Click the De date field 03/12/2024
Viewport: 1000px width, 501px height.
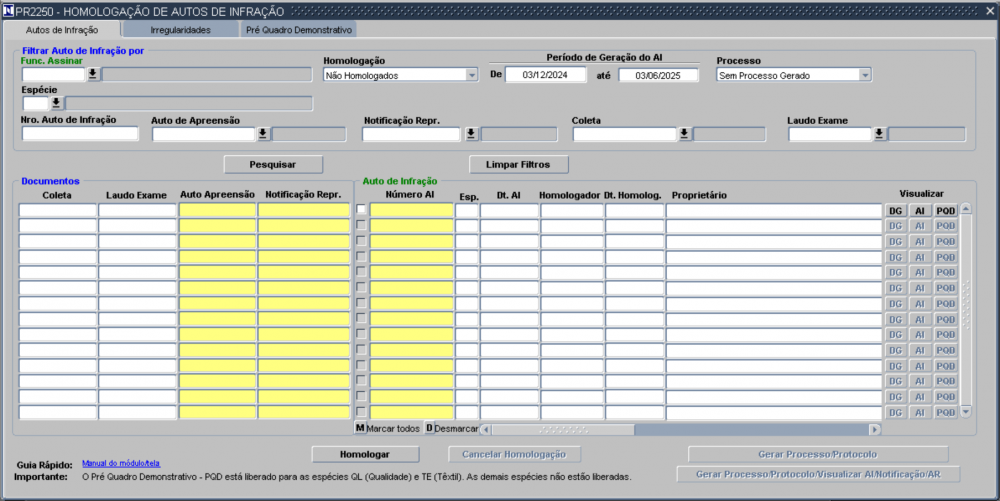click(545, 75)
